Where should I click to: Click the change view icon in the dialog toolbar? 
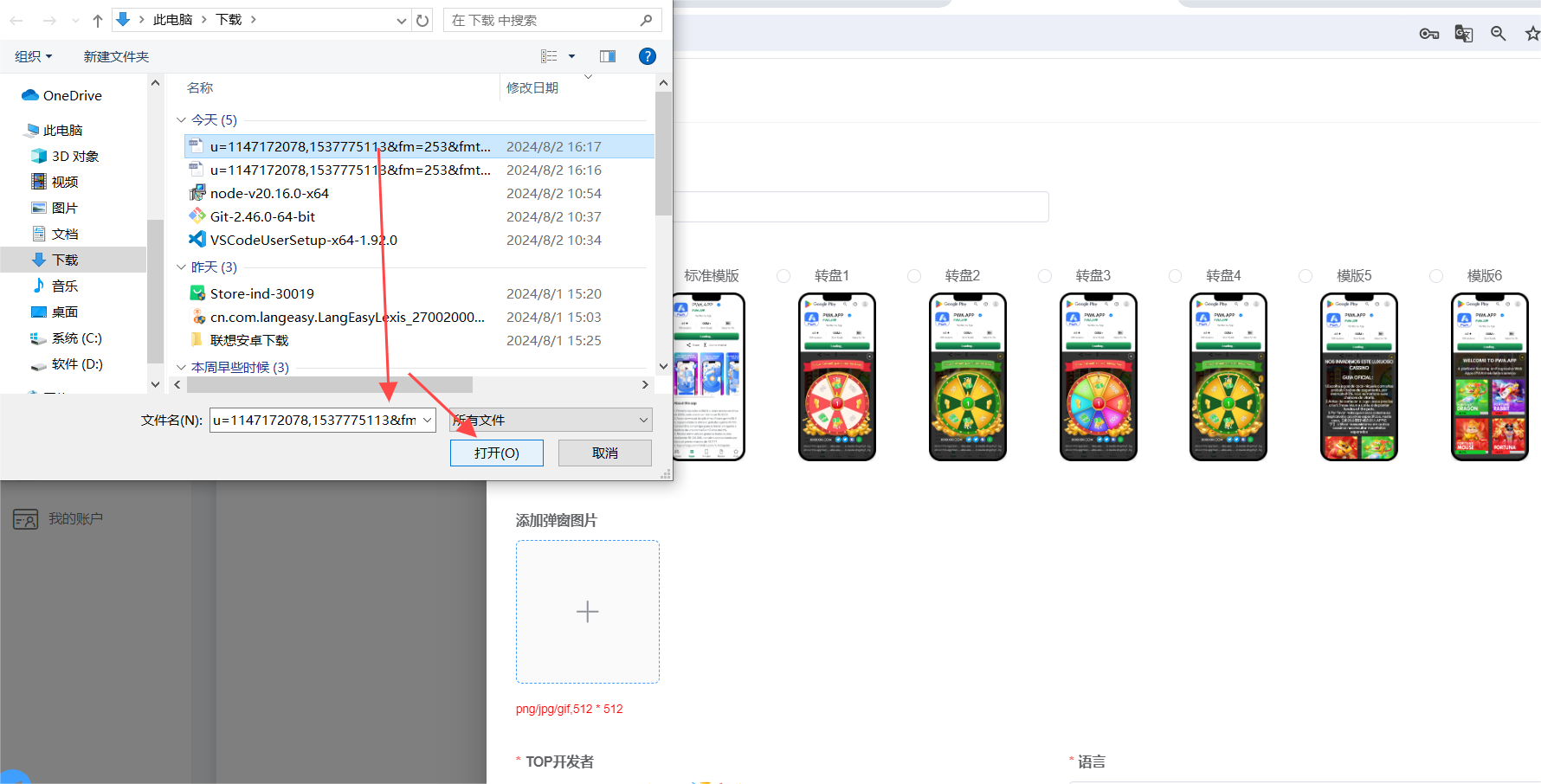click(548, 55)
